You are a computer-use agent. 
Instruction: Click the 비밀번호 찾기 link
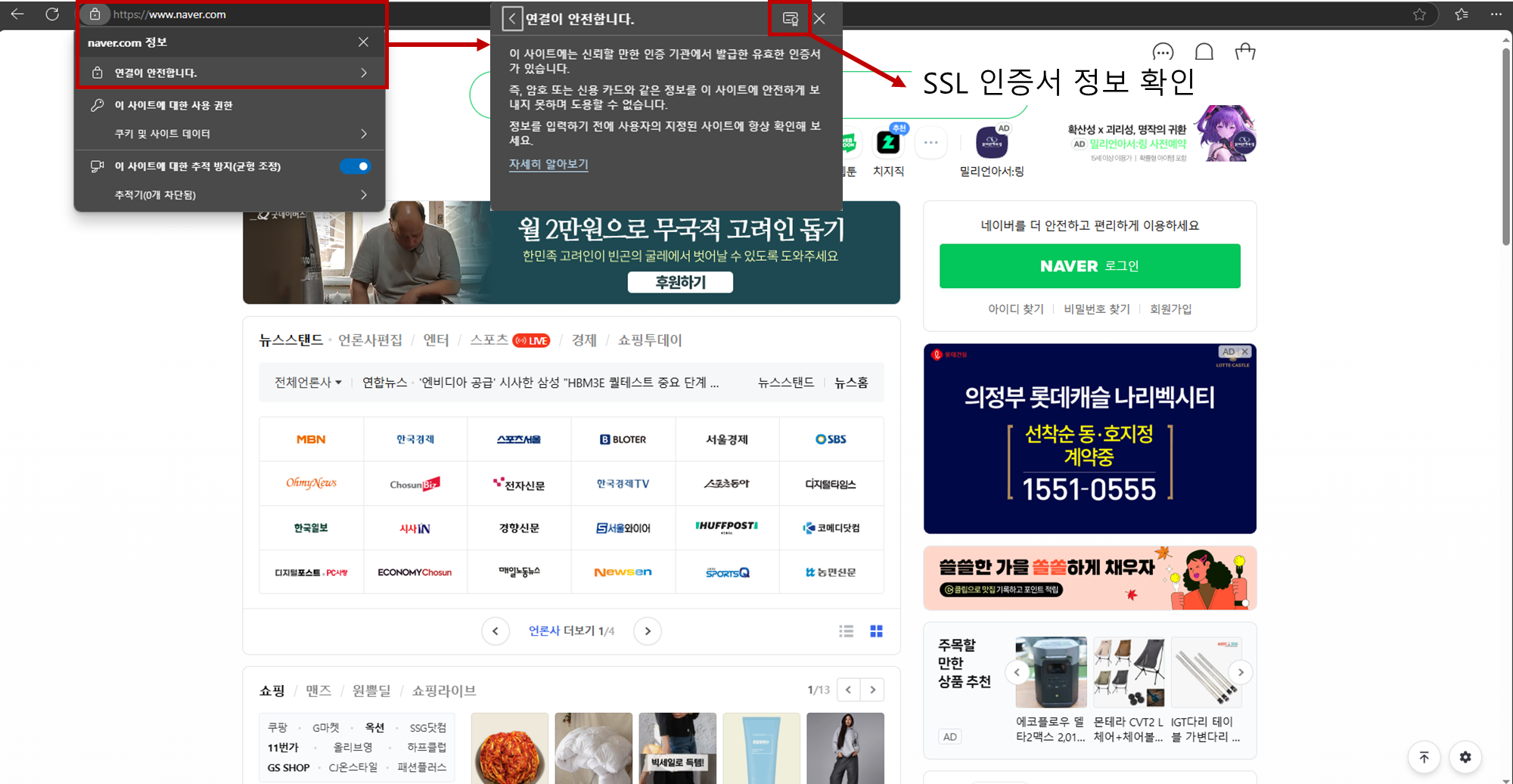point(1096,308)
